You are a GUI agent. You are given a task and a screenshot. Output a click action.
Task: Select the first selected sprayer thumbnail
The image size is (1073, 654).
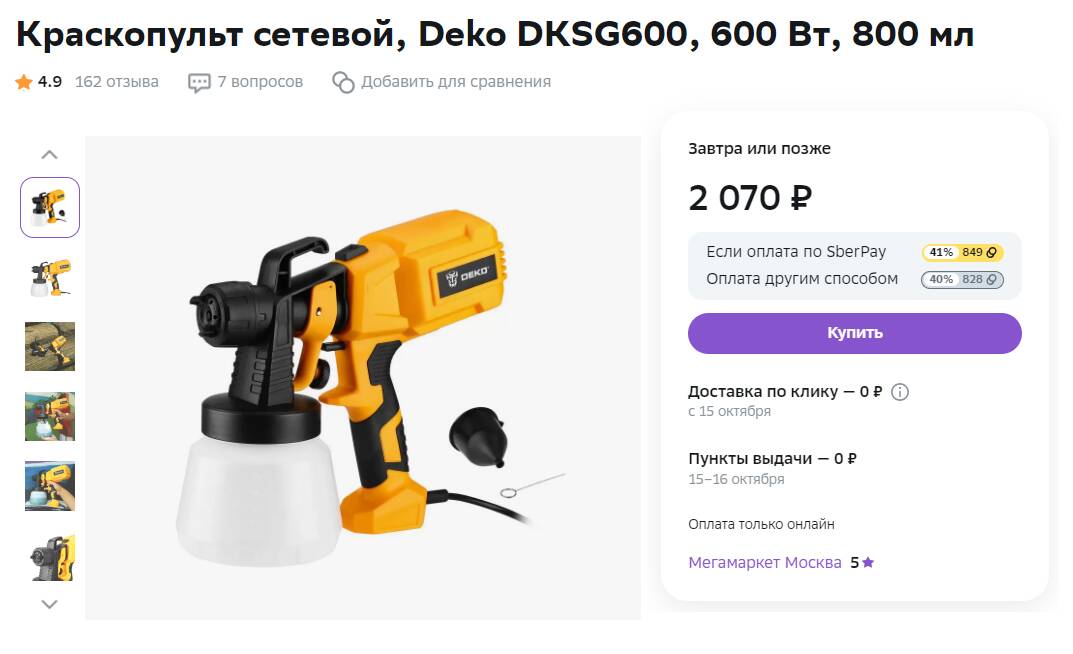click(50, 207)
